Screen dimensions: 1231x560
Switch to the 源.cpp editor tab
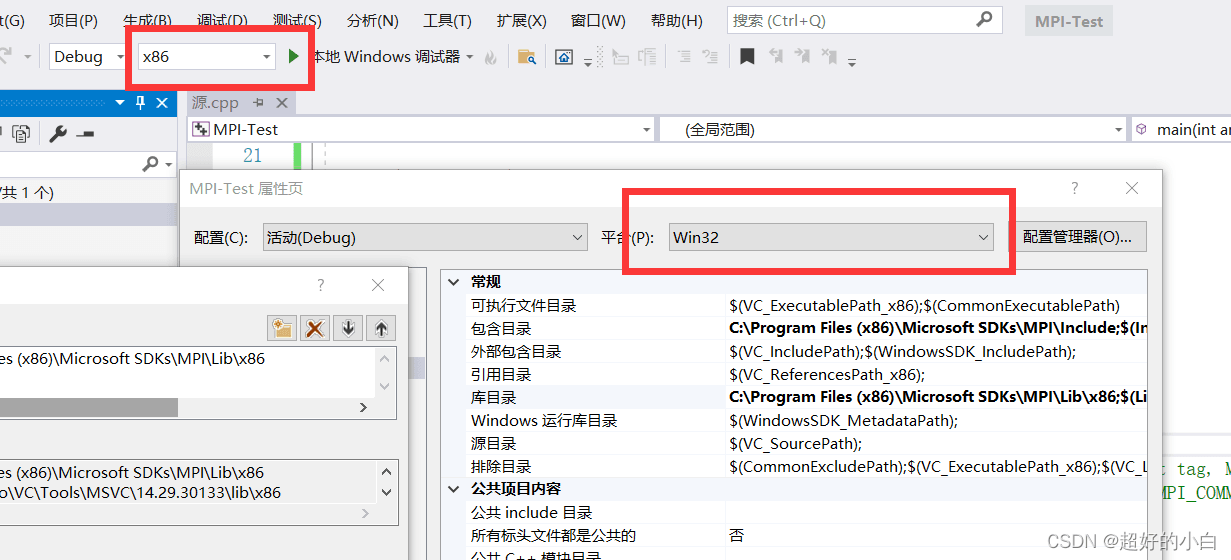215,103
